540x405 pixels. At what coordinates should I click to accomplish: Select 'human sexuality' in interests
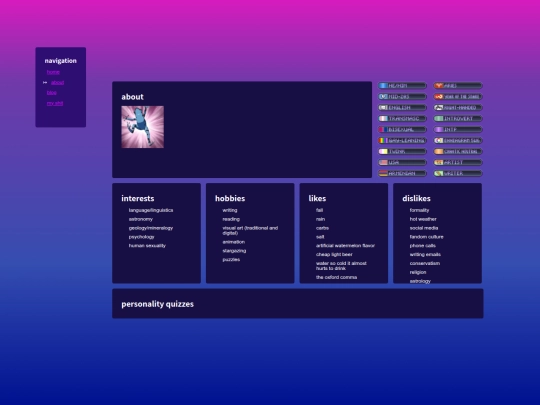tap(147, 246)
